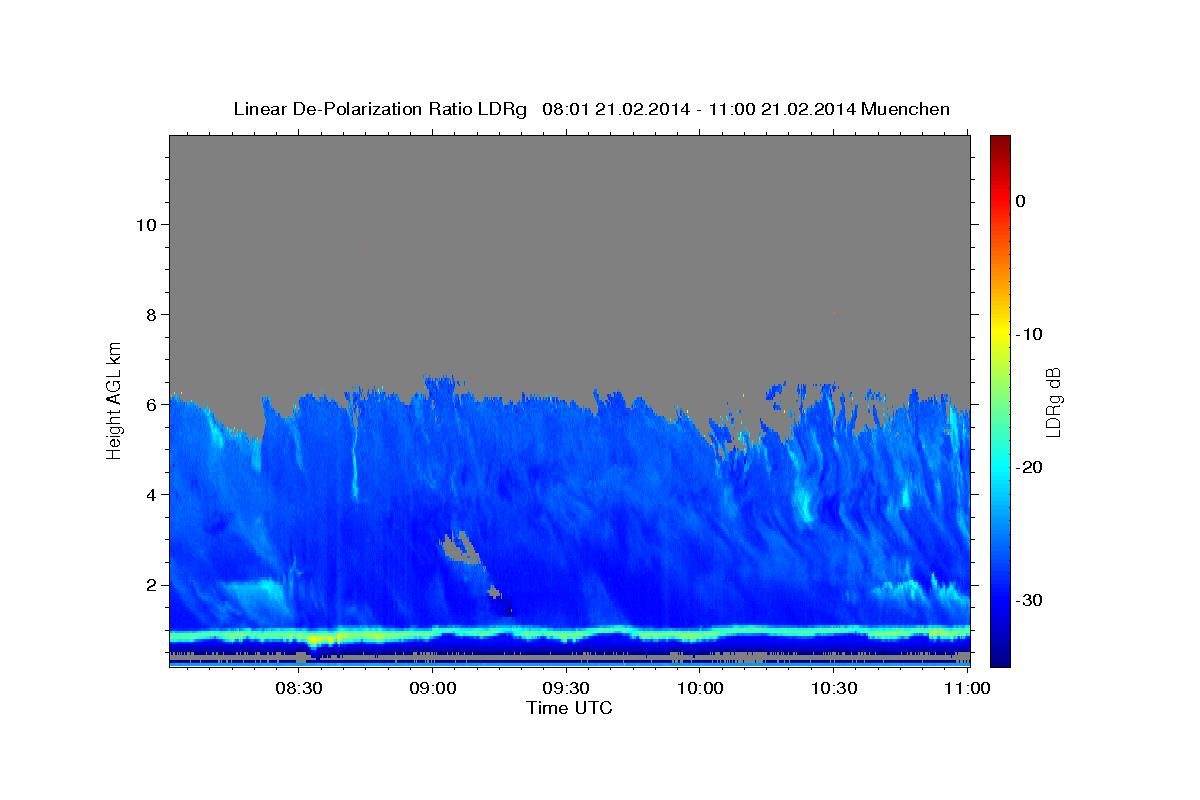
Task: Click the 'Time UTC' axis label
Action: 569,708
